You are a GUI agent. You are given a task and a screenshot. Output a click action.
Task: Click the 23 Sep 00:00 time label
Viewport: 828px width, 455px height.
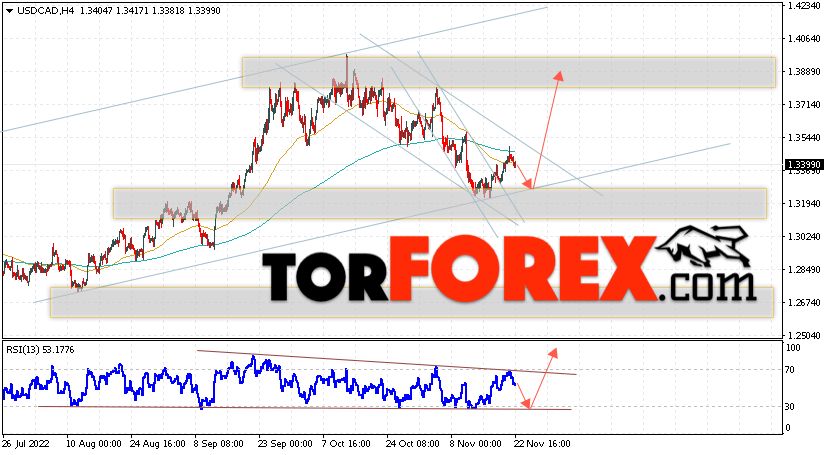(x=286, y=444)
